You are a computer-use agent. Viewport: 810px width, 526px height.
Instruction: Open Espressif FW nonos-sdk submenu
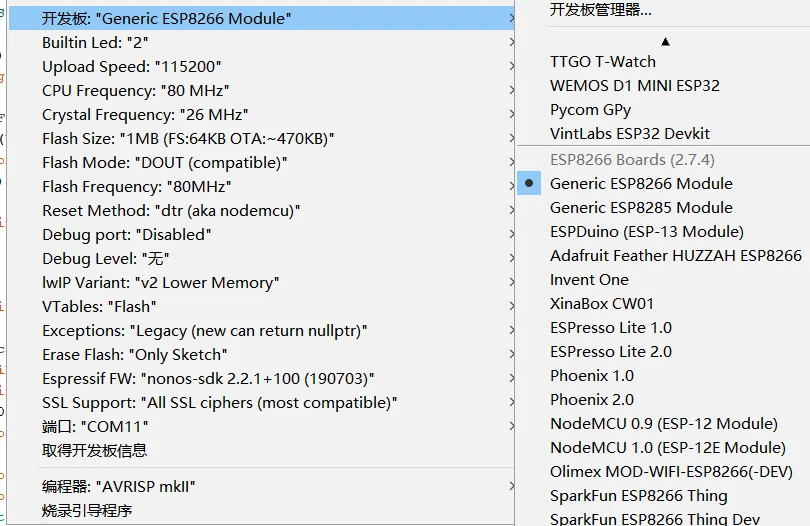tap(261, 379)
